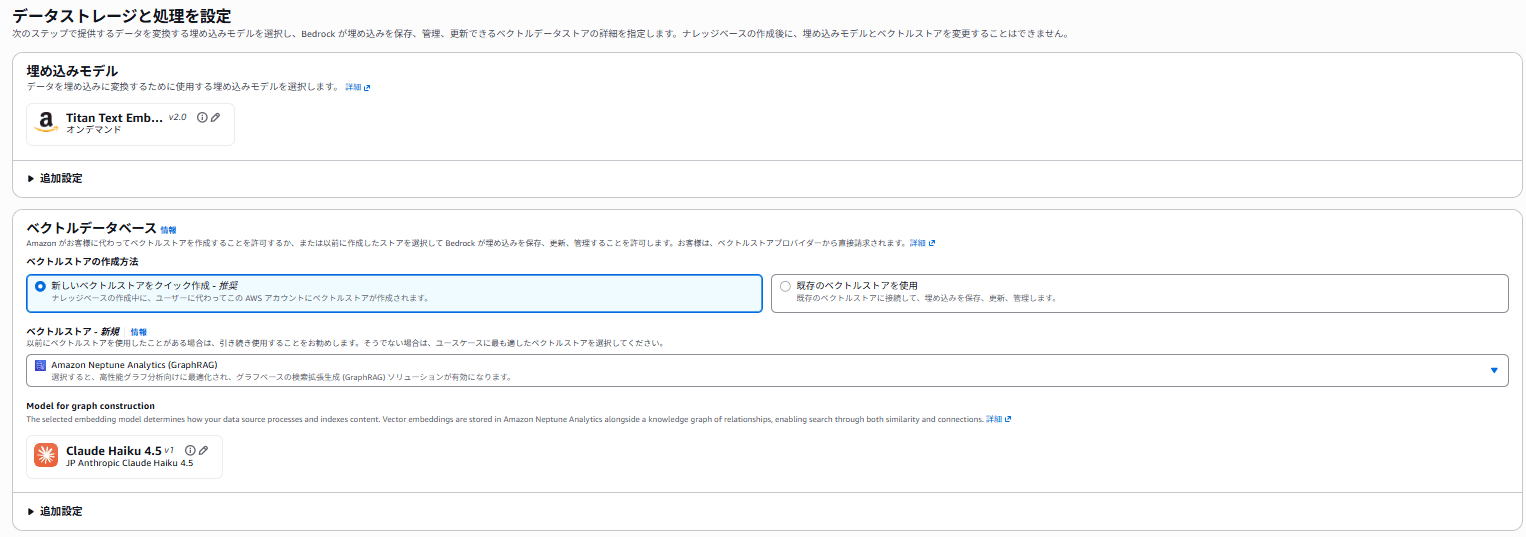Open the Amazon Neptune Analytics (GraphRAG) vector store dropdown
Viewport: 1526px width, 537px height.
click(767, 370)
